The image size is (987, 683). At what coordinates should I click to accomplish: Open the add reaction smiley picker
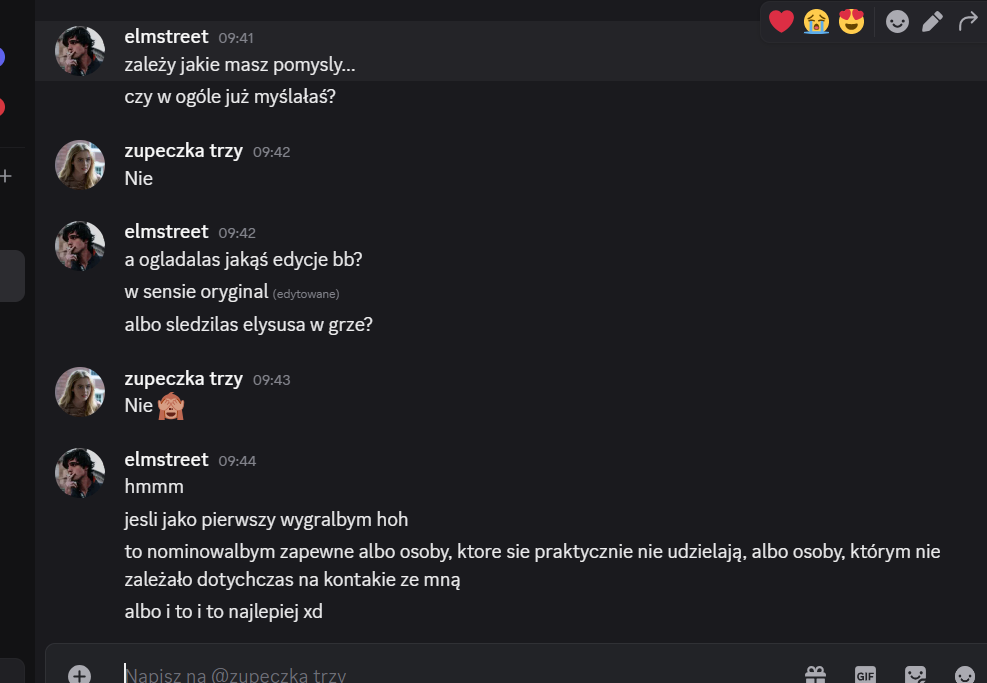point(897,21)
